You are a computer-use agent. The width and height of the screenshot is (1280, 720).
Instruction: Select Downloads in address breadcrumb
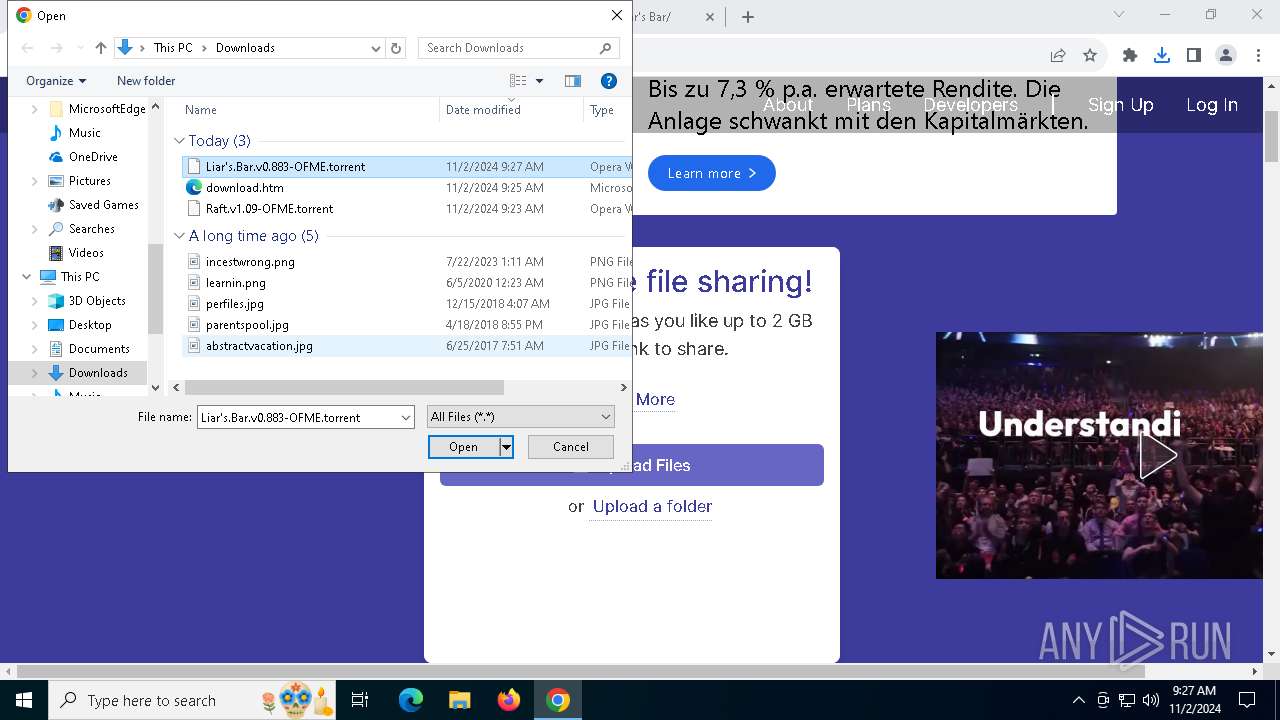tap(245, 48)
